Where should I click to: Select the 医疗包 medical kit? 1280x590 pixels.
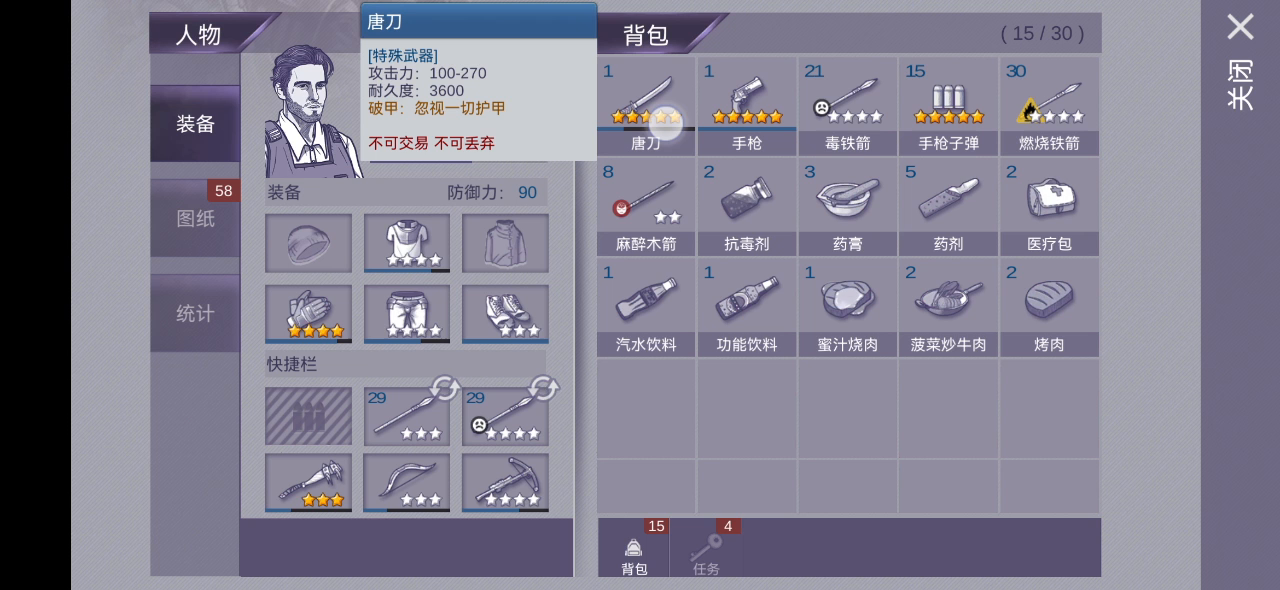coord(1049,207)
